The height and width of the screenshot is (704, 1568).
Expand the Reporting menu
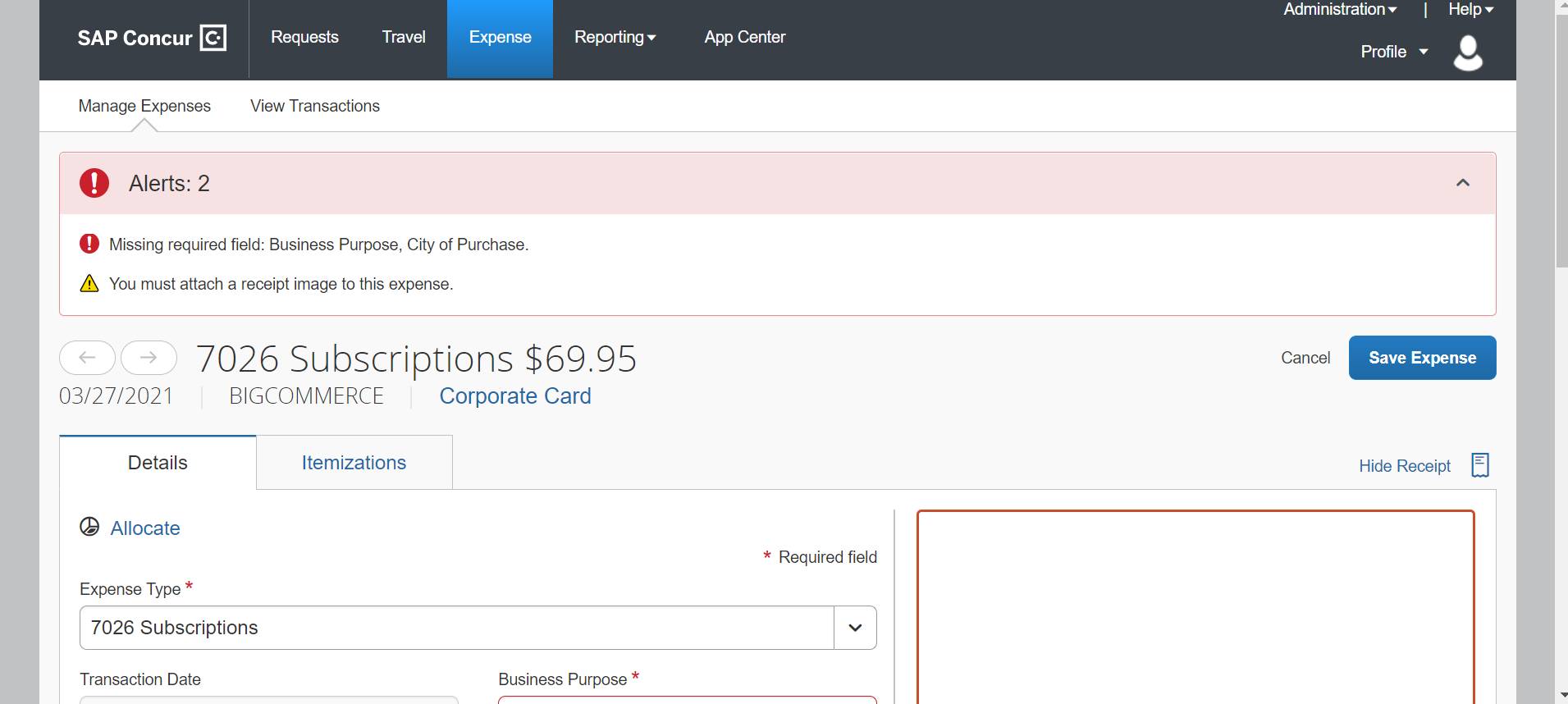pos(615,38)
